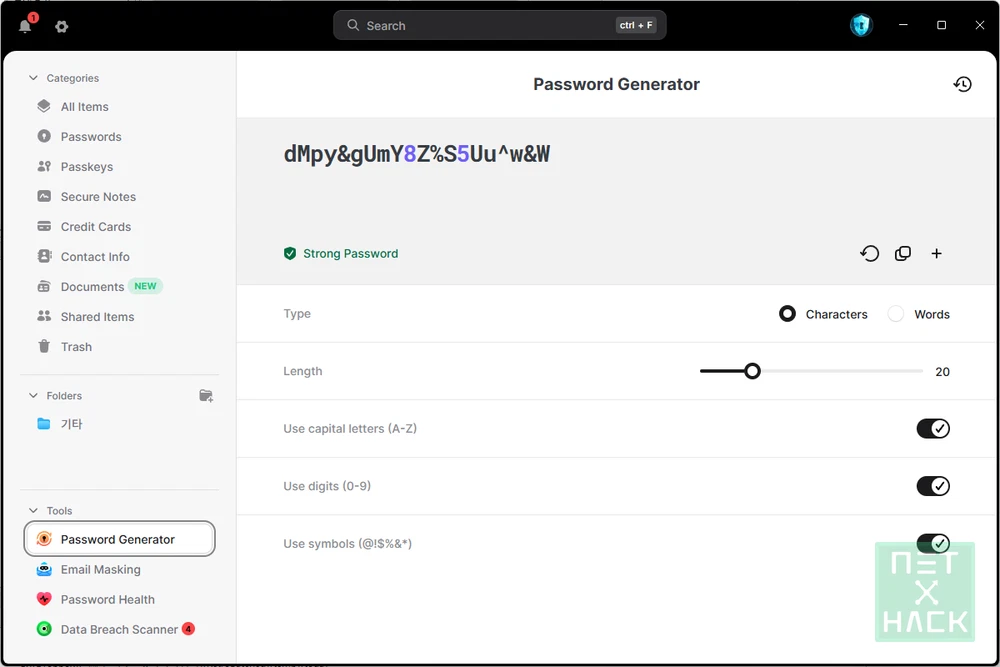1000x667 pixels.
Task: Collapse the Tools section
Action: (33, 511)
